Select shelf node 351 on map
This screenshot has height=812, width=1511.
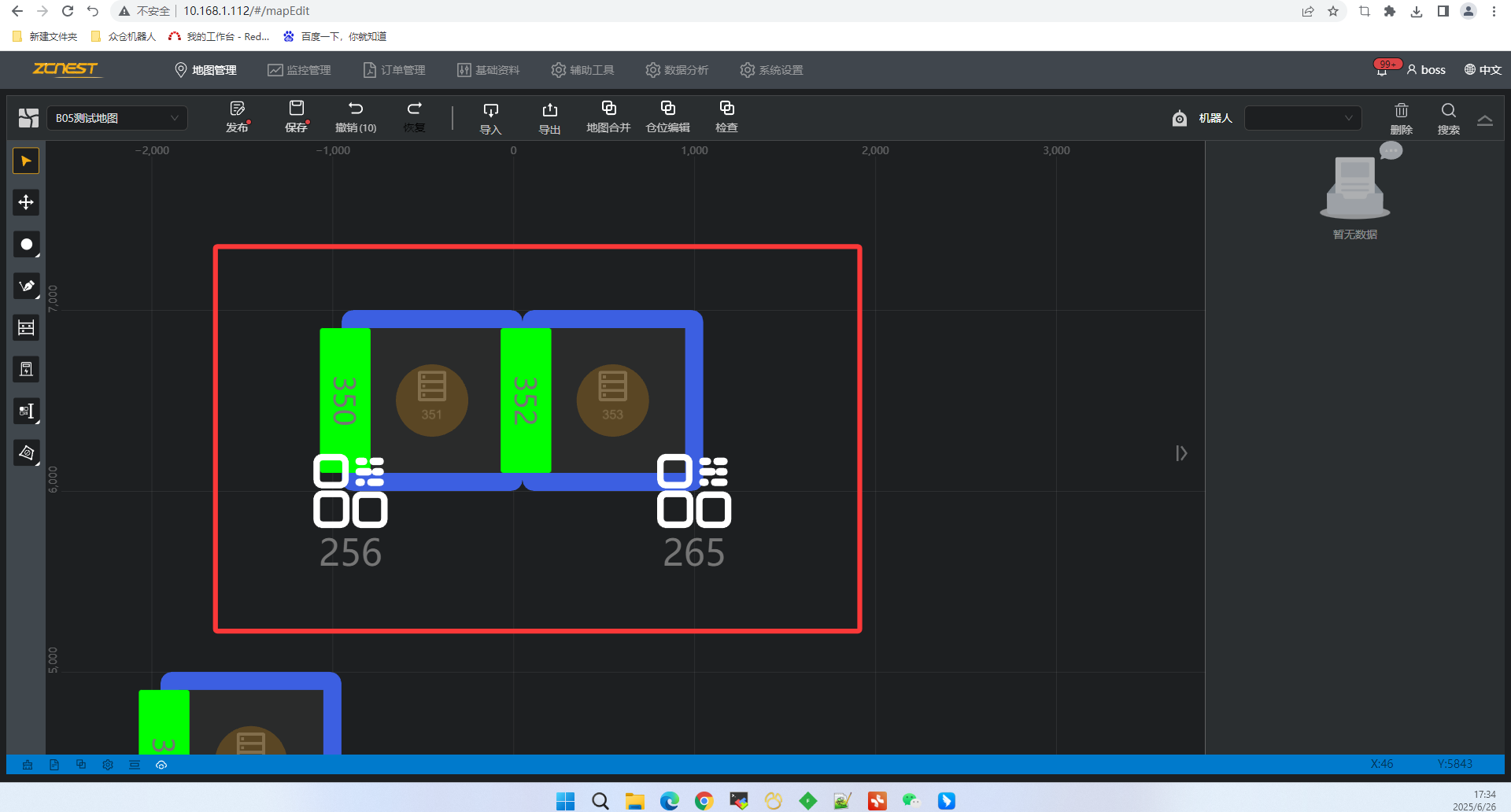click(x=431, y=400)
